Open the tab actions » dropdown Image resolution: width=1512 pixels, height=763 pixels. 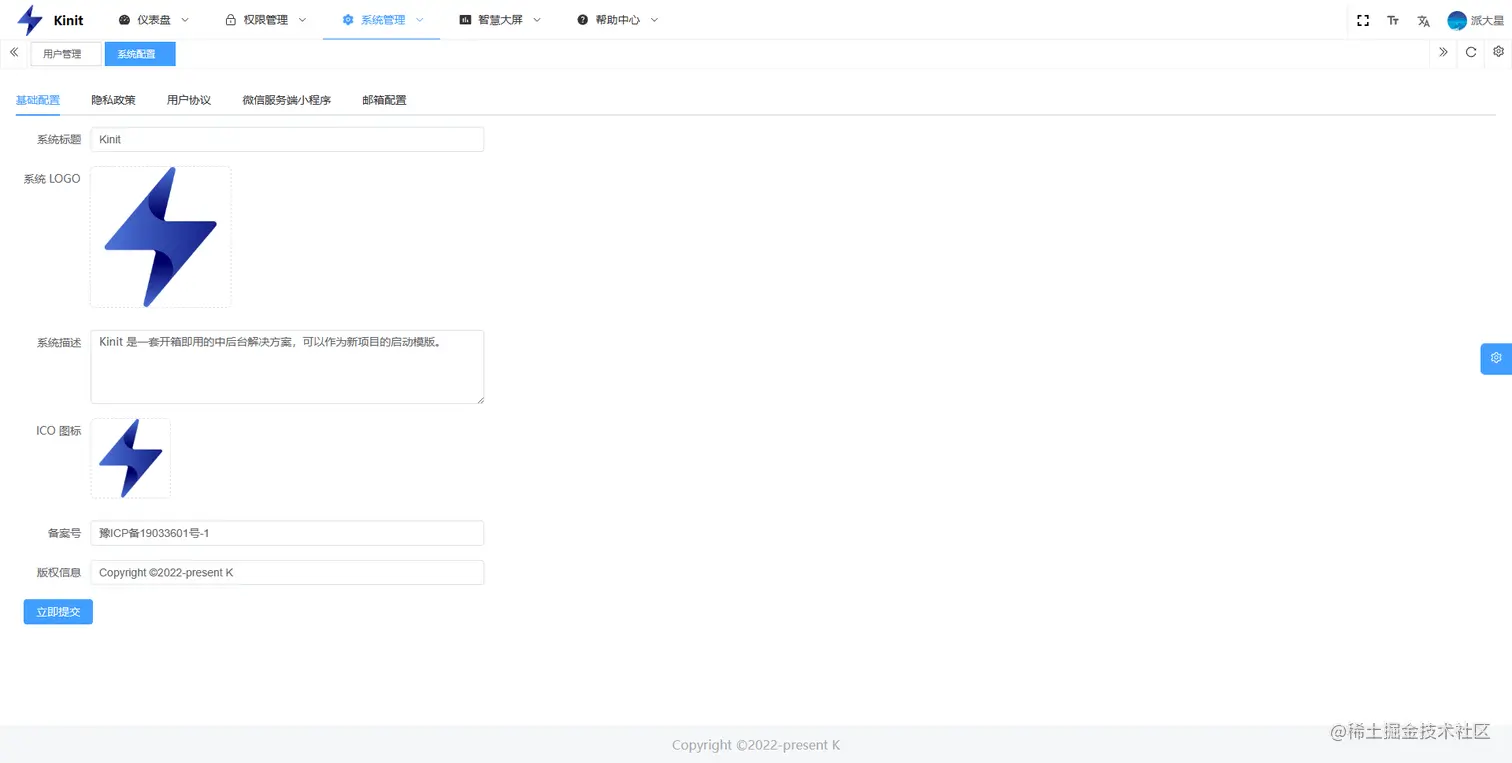[x=1442, y=52]
